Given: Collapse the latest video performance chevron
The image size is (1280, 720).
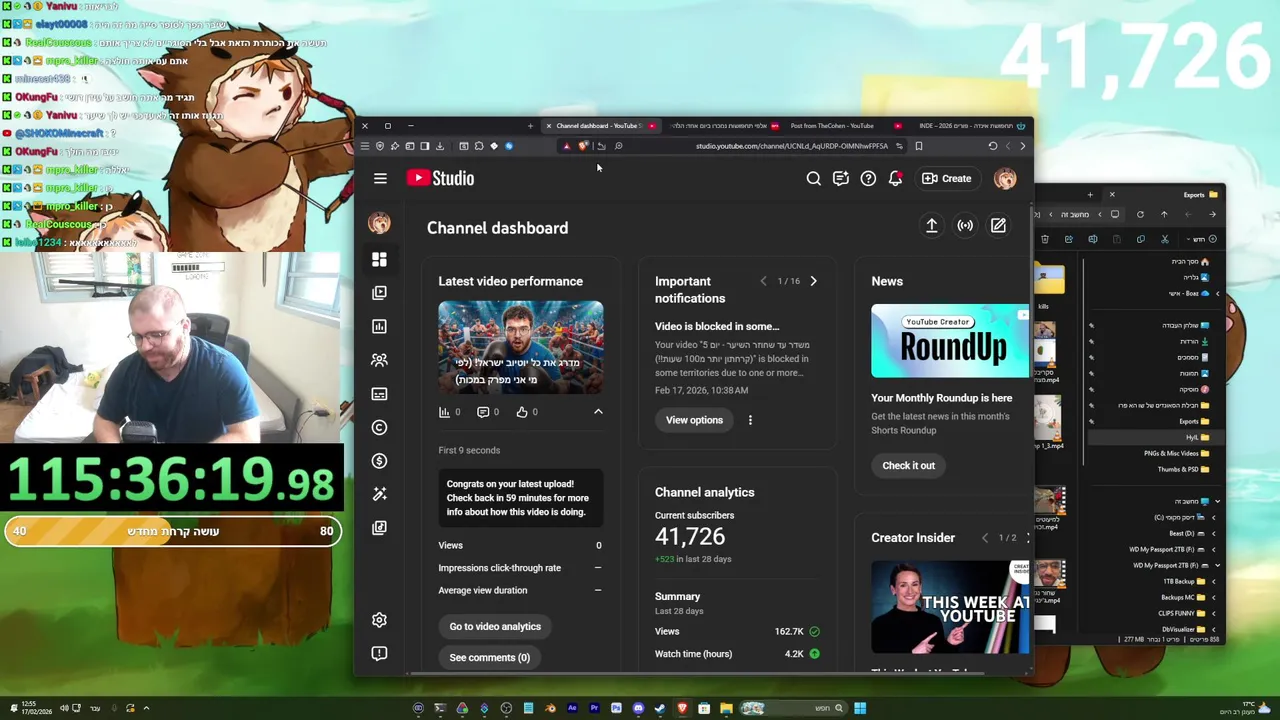Looking at the screenshot, I should (598, 412).
